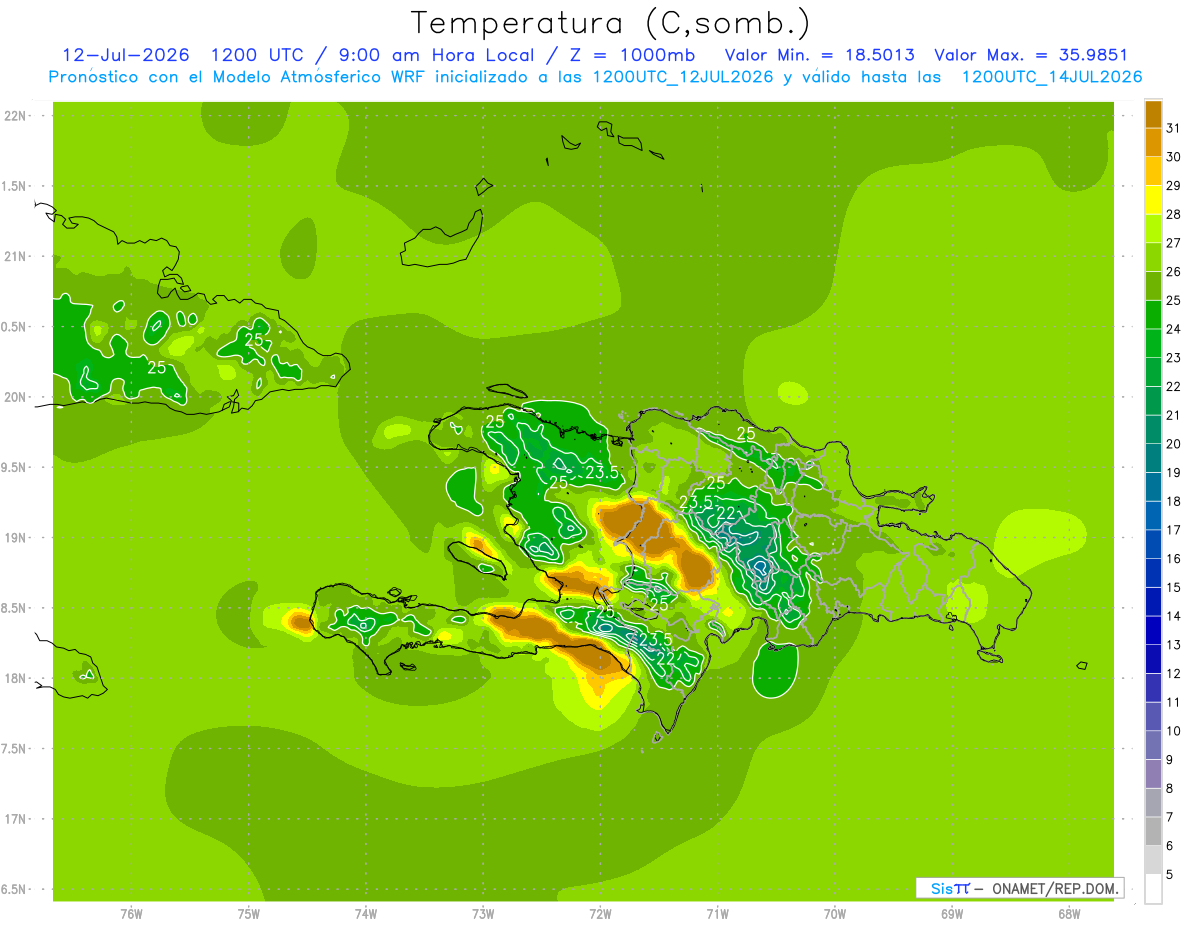
Task: Select the color swatch above legend value 31
Action: [x=1153, y=114]
